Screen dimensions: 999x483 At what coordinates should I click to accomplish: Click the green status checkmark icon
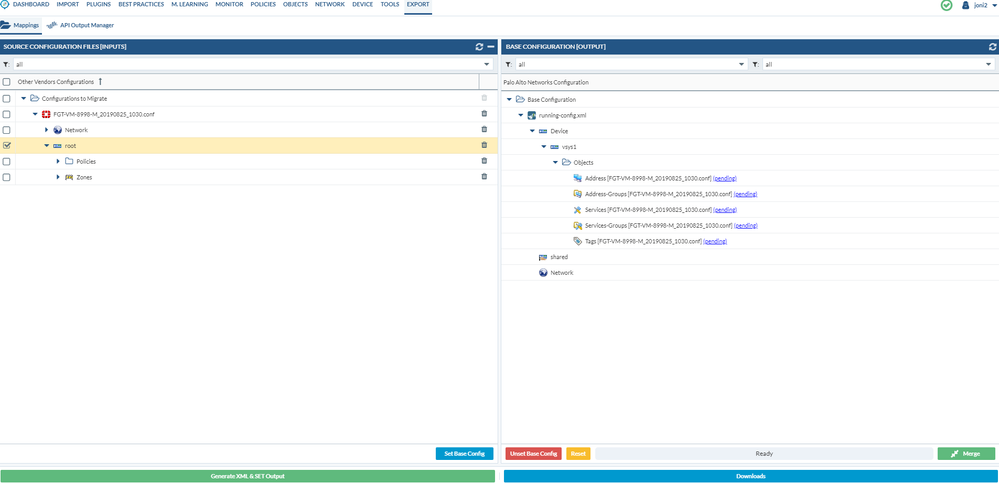(947, 5)
